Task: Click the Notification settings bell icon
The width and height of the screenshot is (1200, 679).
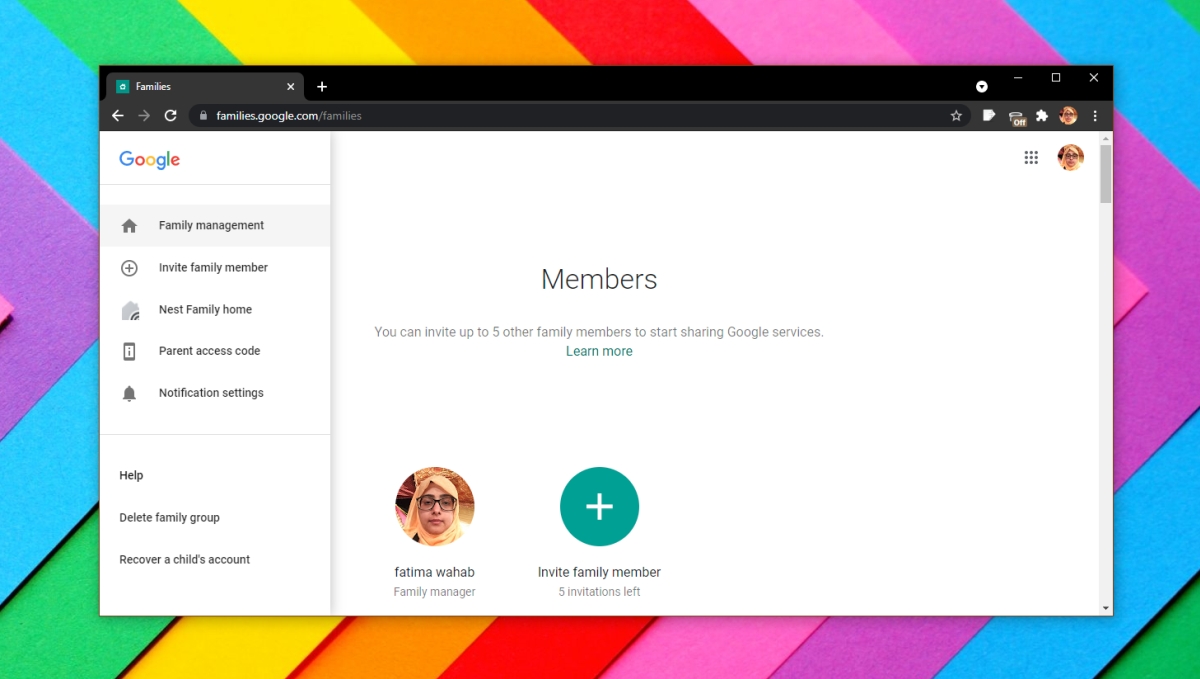Action: coord(129,393)
